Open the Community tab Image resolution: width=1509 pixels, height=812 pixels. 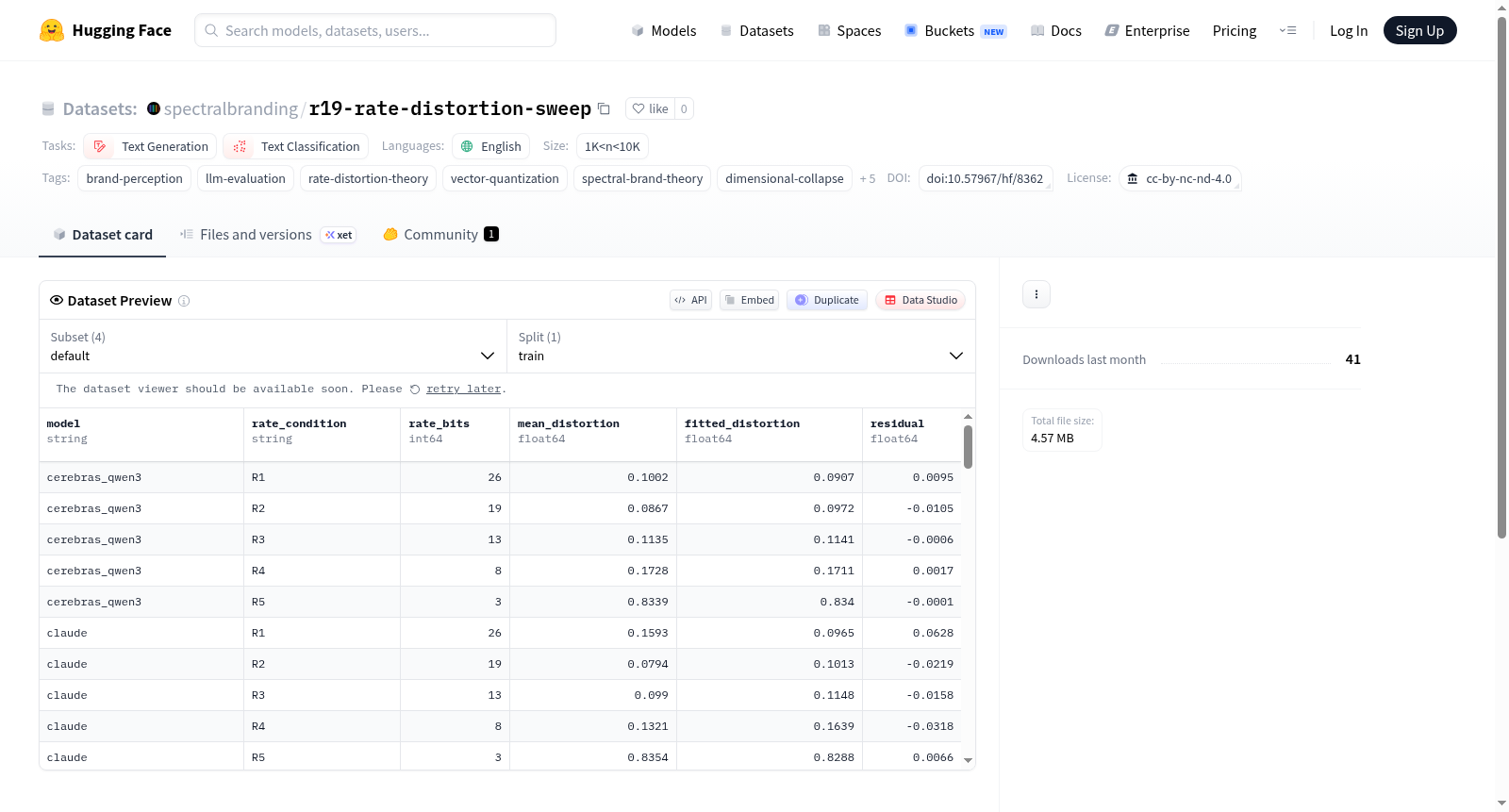pyautogui.click(x=440, y=235)
